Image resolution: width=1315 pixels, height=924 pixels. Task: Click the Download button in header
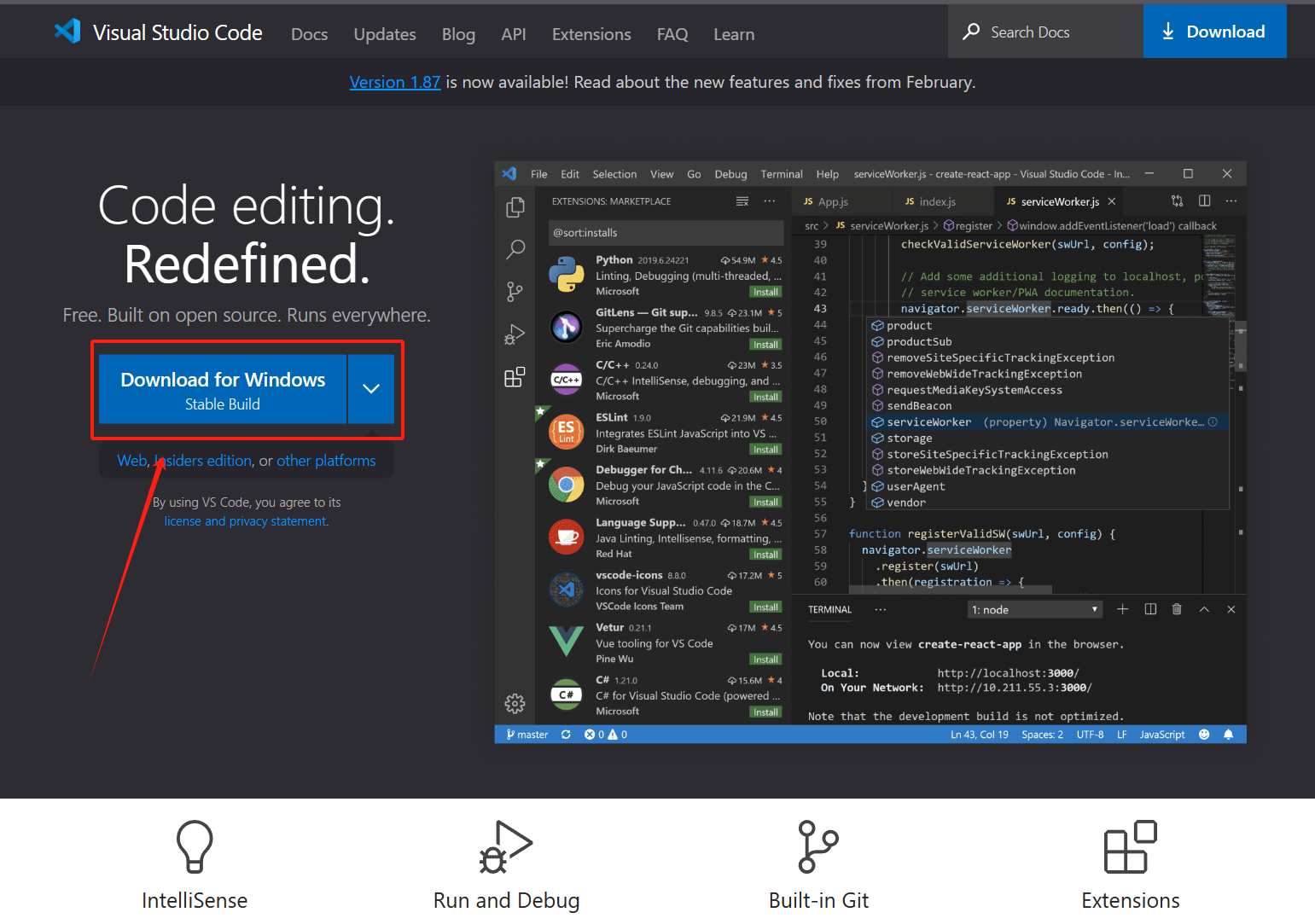1214,32
